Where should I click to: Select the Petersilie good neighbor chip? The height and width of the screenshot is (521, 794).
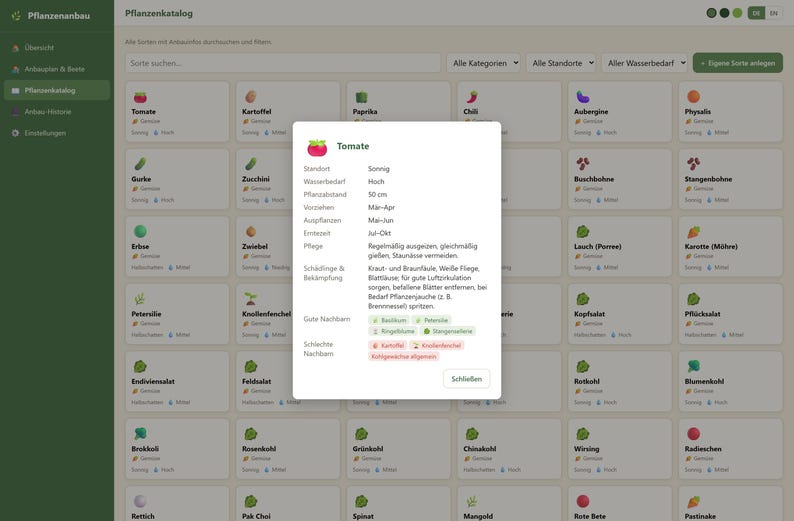click(x=431, y=320)
